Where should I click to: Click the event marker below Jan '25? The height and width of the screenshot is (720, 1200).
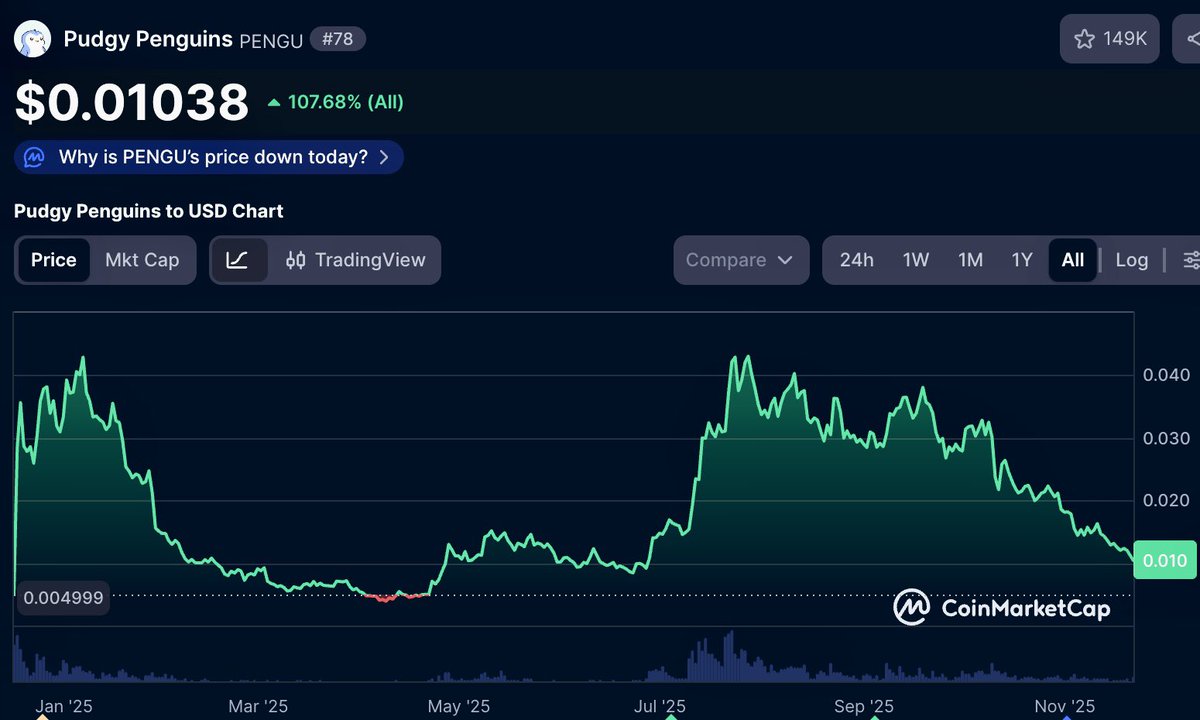43,717
